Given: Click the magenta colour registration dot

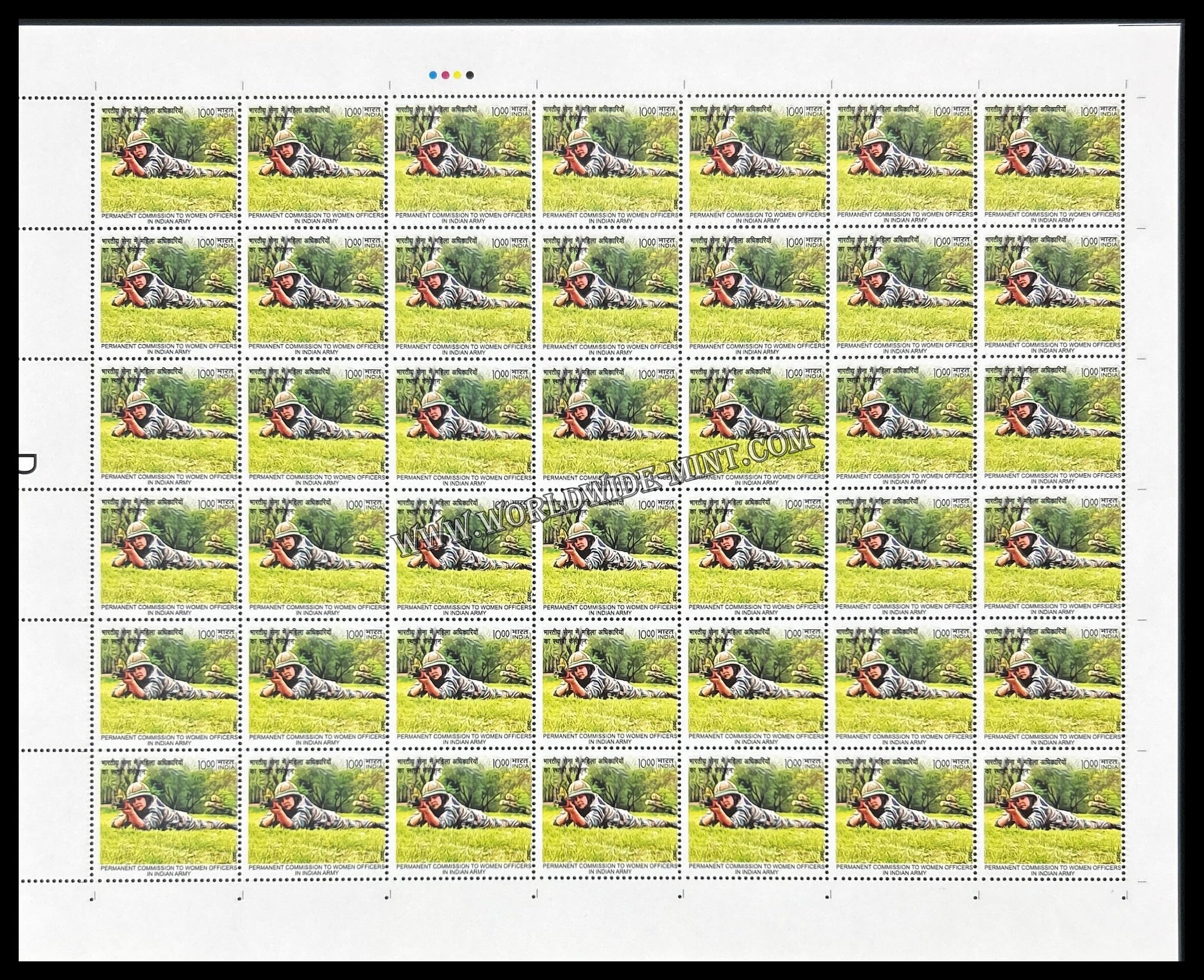Looking at the screenshot, I should 444,75.
